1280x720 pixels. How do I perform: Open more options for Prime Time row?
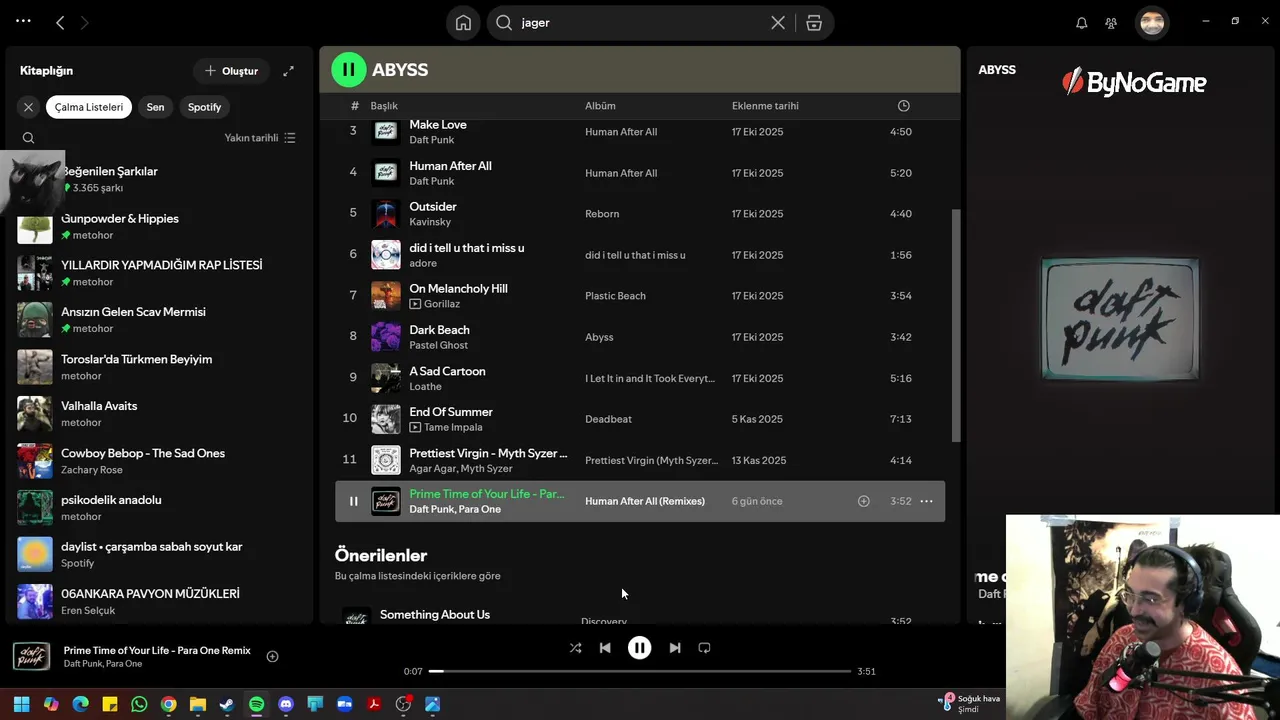[926, 501]
